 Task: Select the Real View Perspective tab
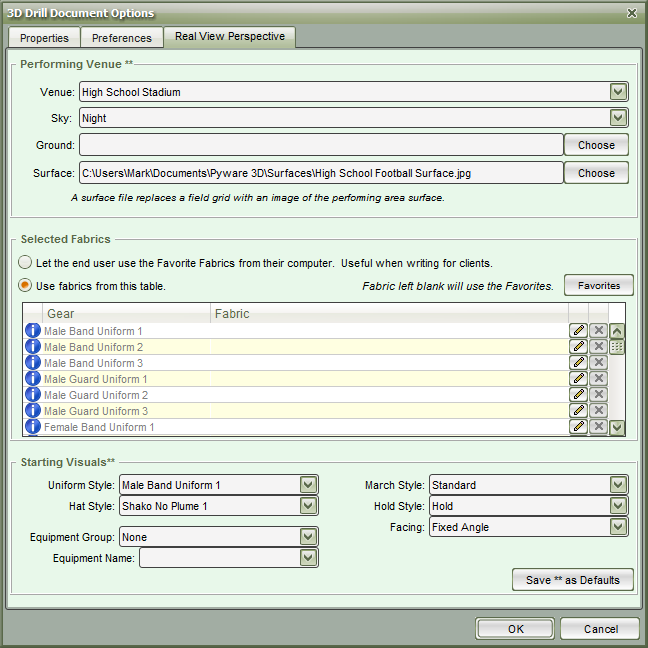[x=230, y=37]
